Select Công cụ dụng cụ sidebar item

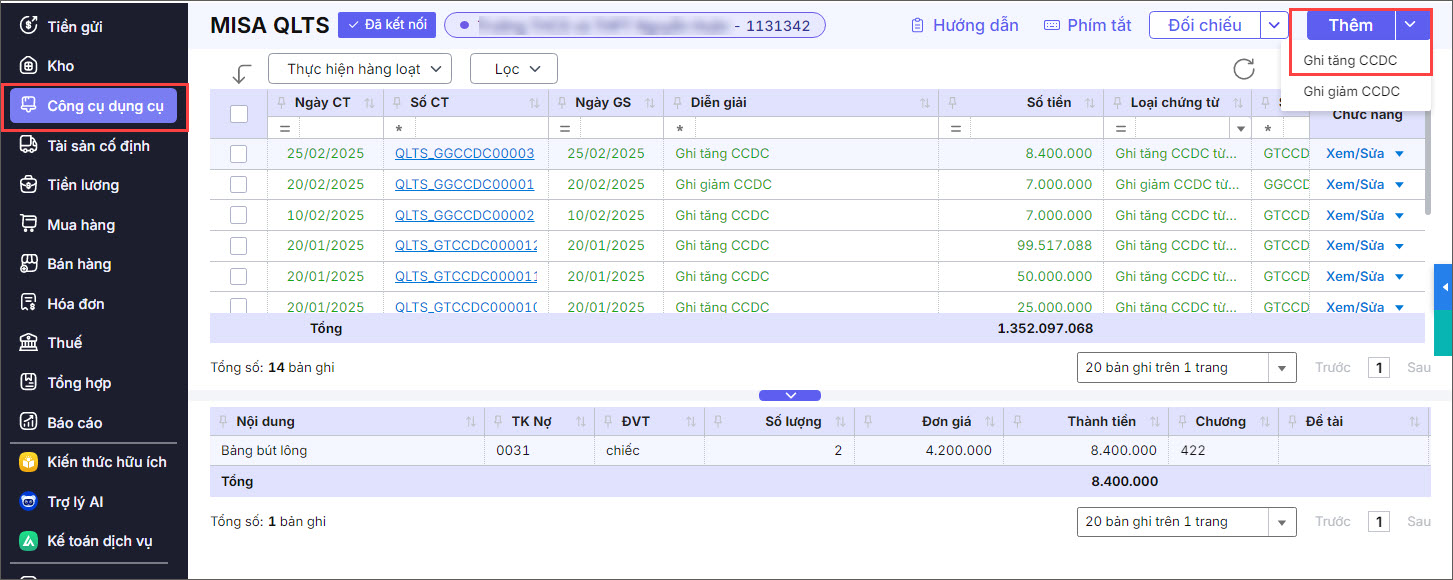pyautogui.click(x=94, y=106)
